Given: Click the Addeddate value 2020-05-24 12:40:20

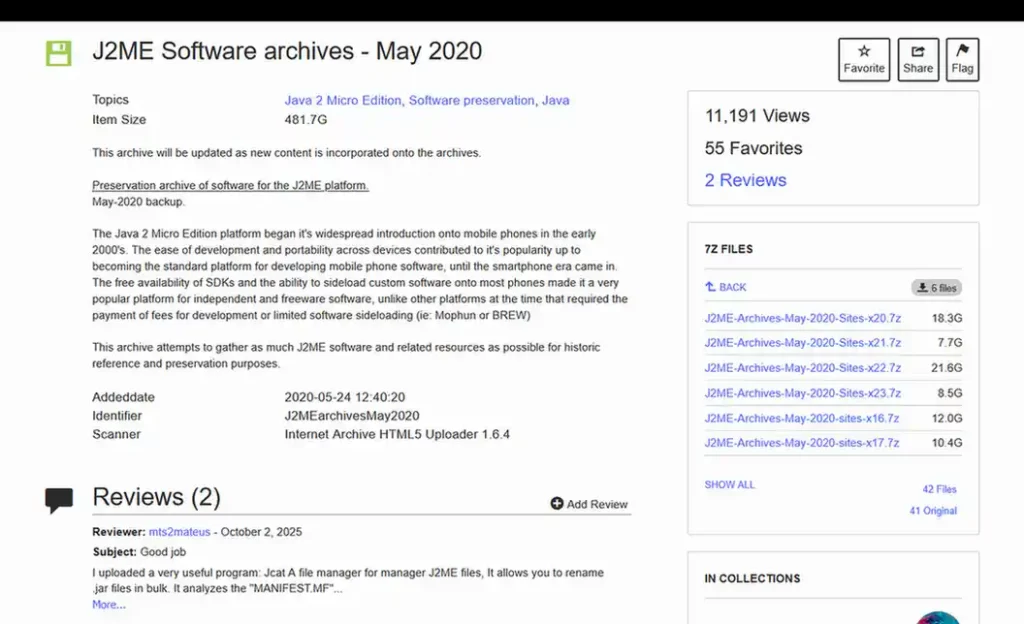Looking at the screenshot, I should pyautogui.click(x=344, y=397).
